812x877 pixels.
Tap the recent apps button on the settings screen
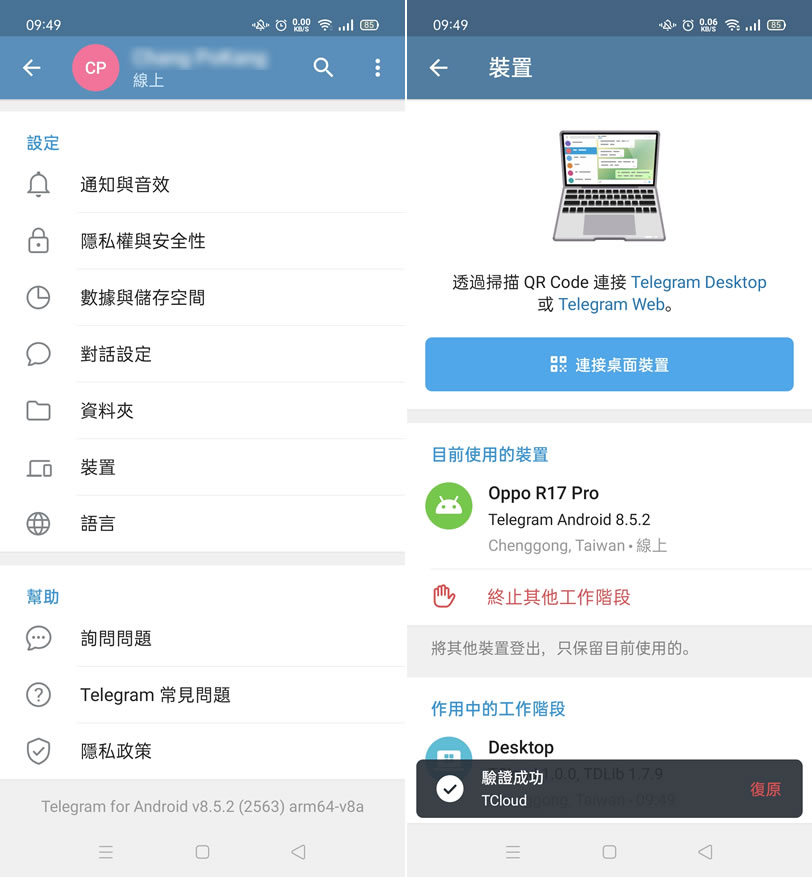(106, 852)
